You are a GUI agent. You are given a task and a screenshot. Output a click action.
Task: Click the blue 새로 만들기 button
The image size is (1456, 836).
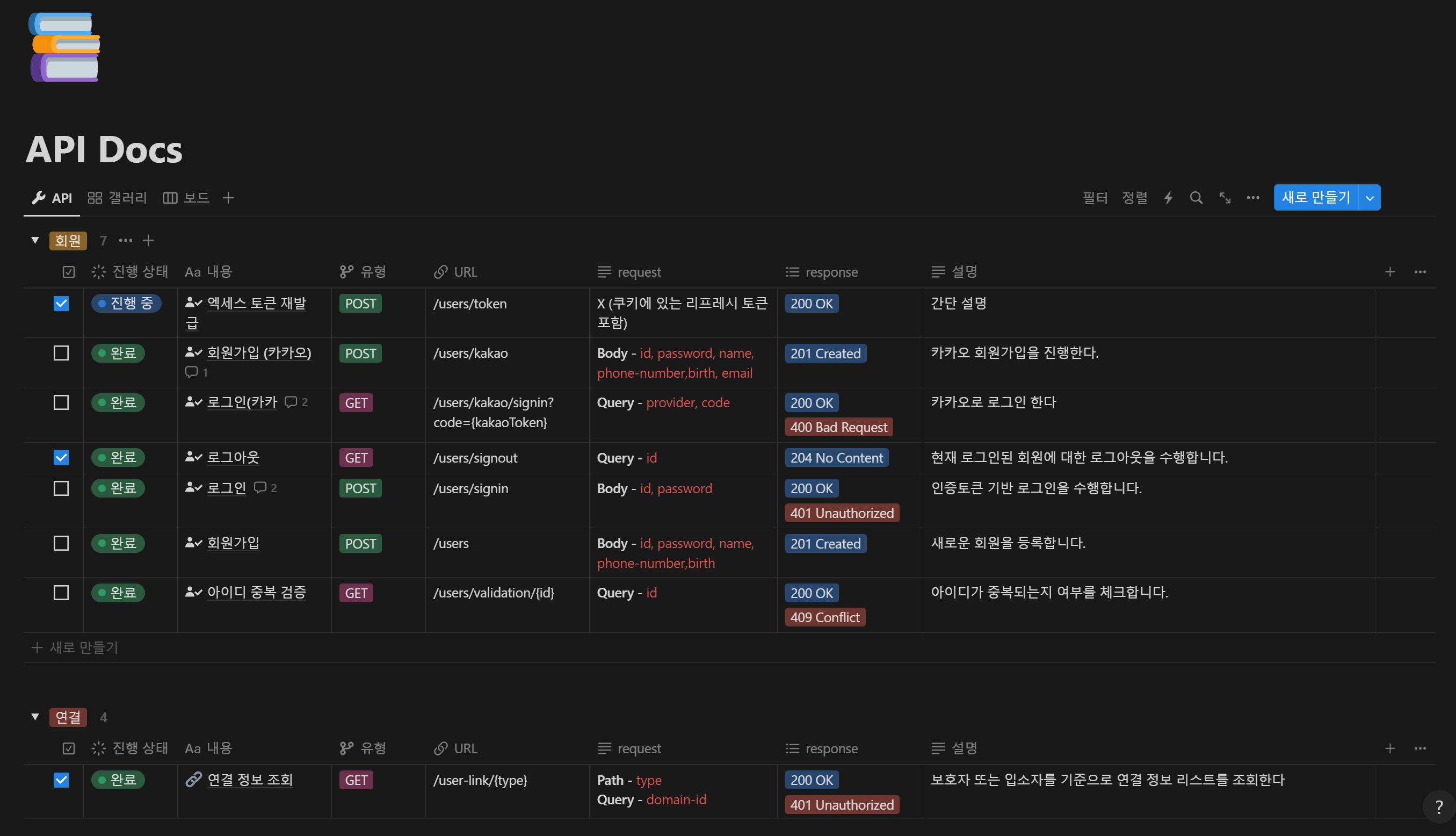coord(1316,198)
